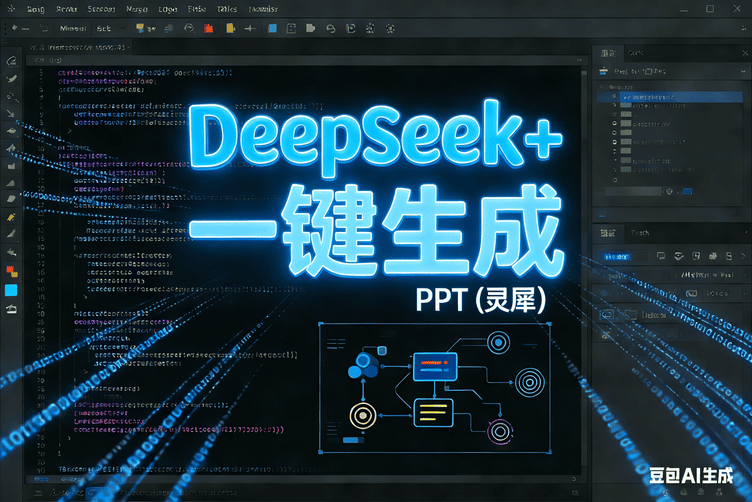Click the code editor's vertical scrollbar

584,269
